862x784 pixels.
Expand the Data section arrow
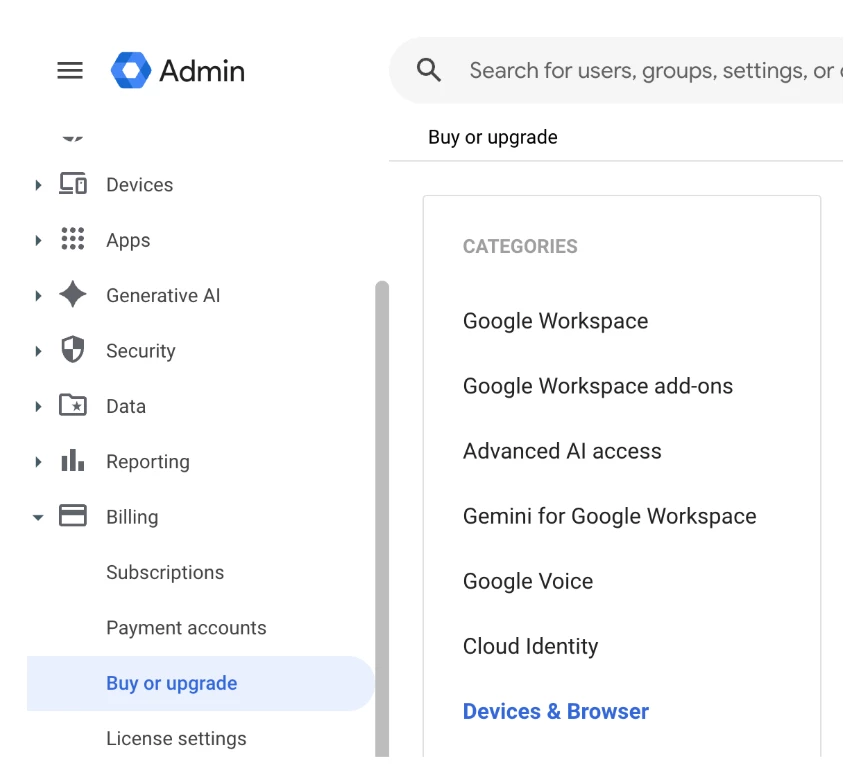point(38,406)
